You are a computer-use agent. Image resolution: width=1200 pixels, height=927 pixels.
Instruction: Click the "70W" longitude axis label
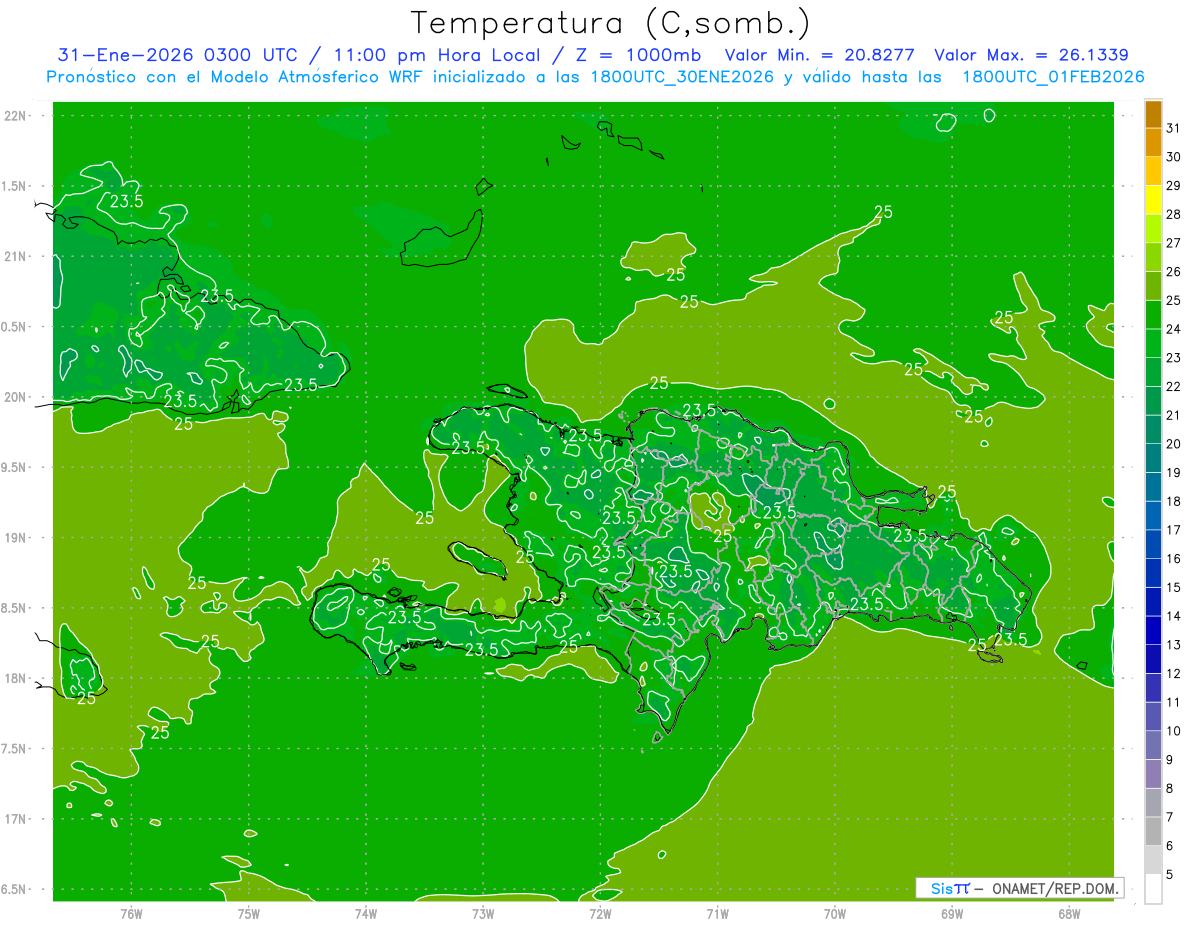(x=835, y=912)
